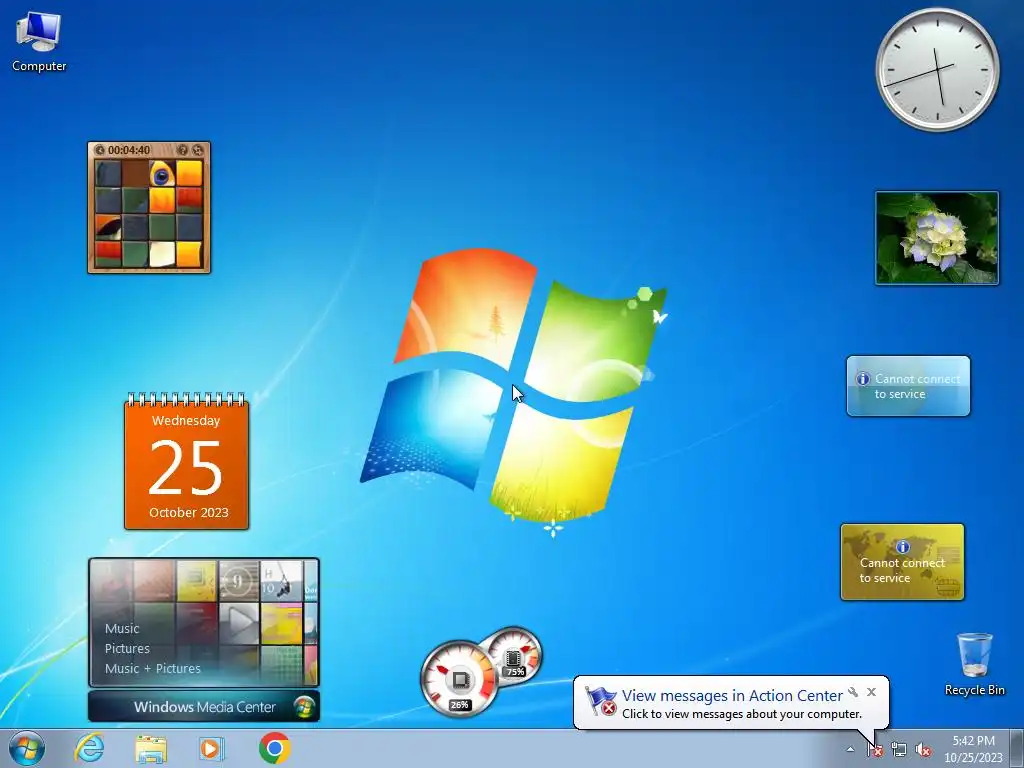Open Windows Explorer from the taskbar
Image resolution: width=1024 pixels, height=768 pixels.
[x=151, y=748]
